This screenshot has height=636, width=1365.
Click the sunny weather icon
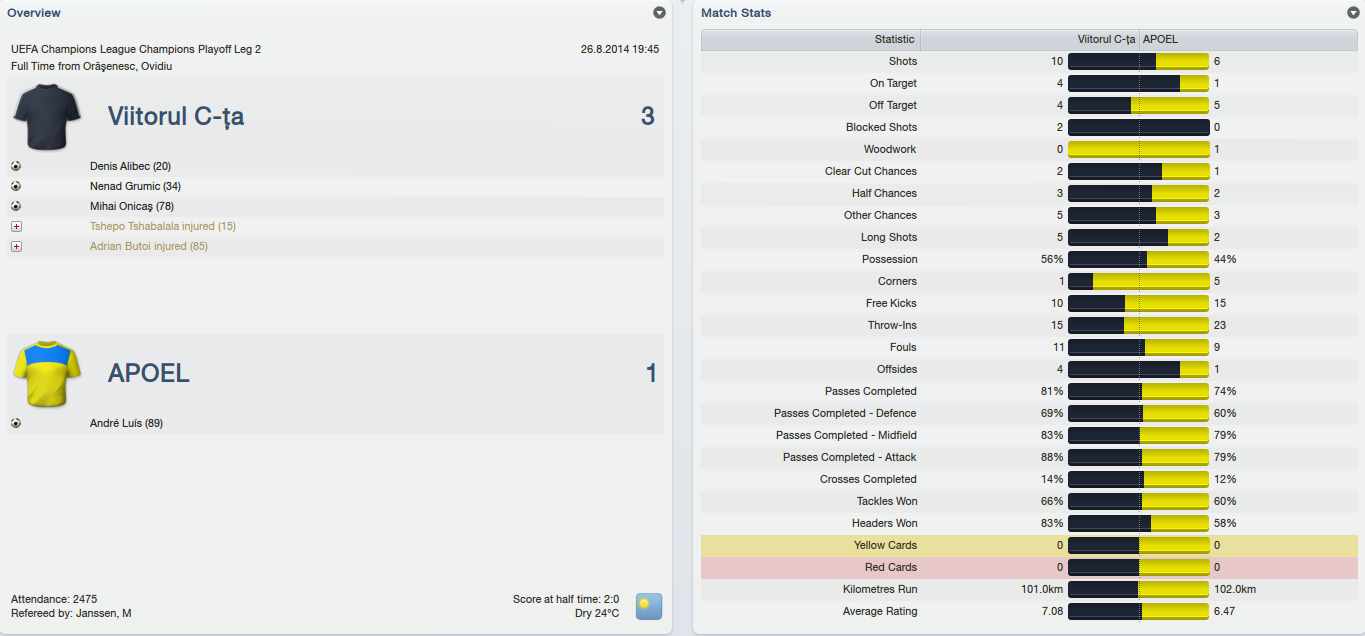point(649,606)
